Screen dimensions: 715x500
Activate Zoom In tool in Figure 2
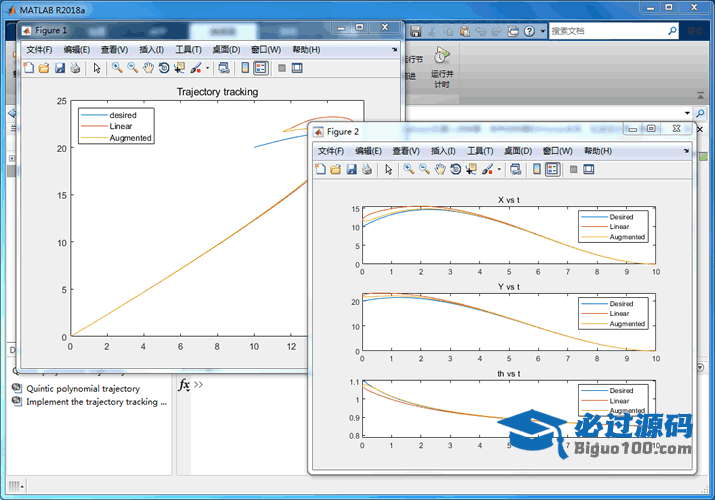409,170
